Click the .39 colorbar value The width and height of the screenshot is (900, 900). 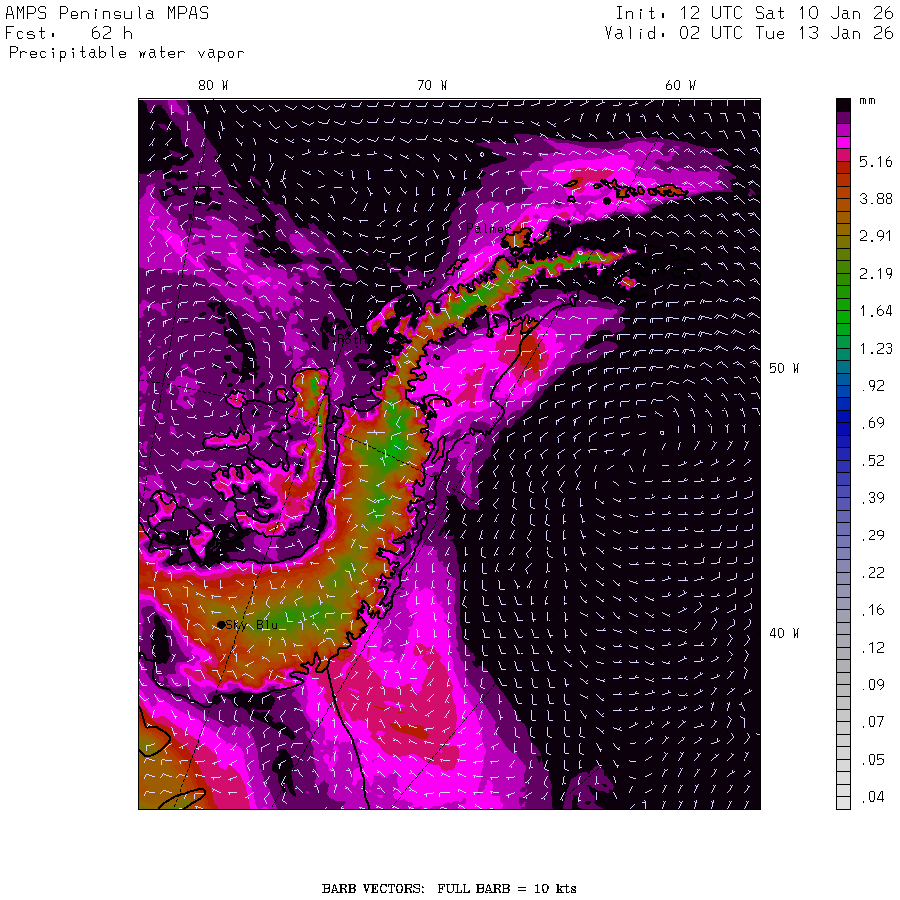[874, 498]
